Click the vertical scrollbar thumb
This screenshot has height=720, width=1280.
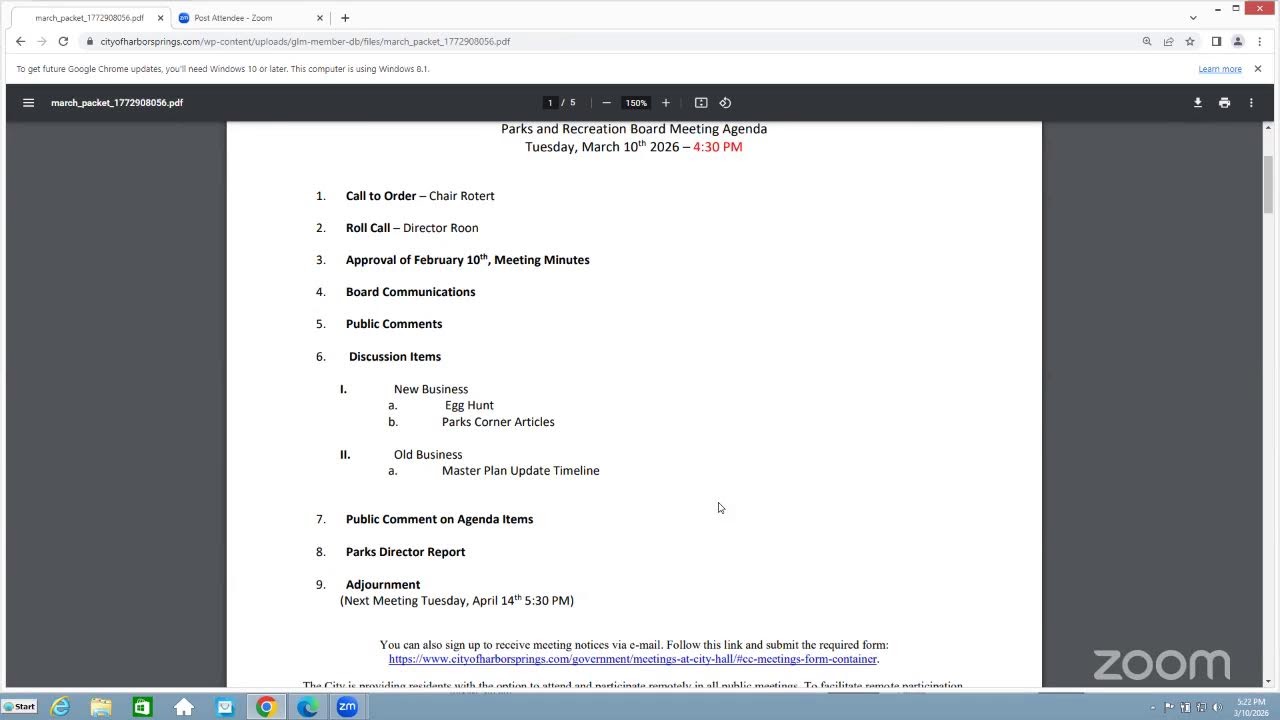(1268, 185)
